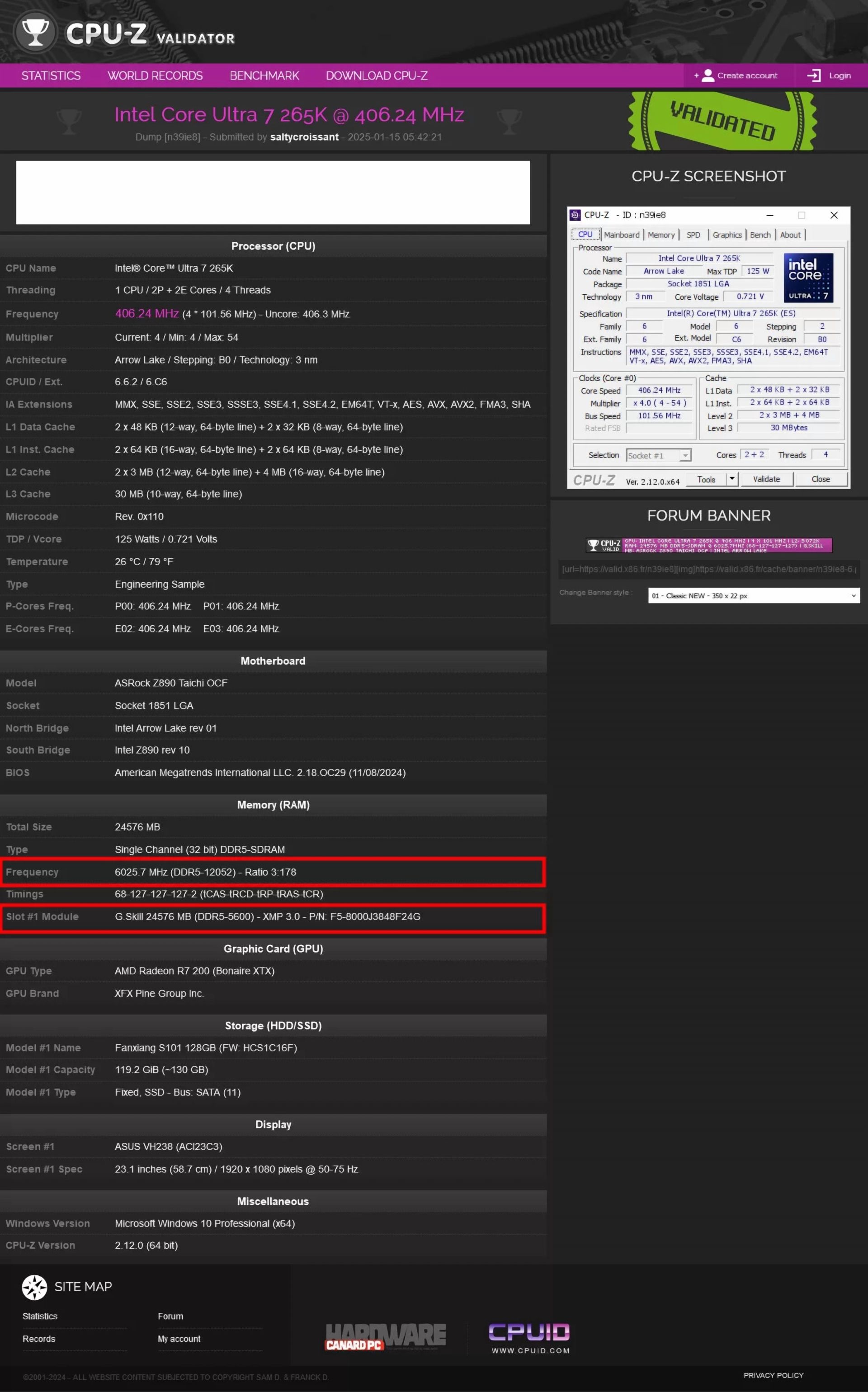Select the Graphics tab in CPU-Z window
The height and width of the screenshot is (1392, 868).
click(727, 235)
